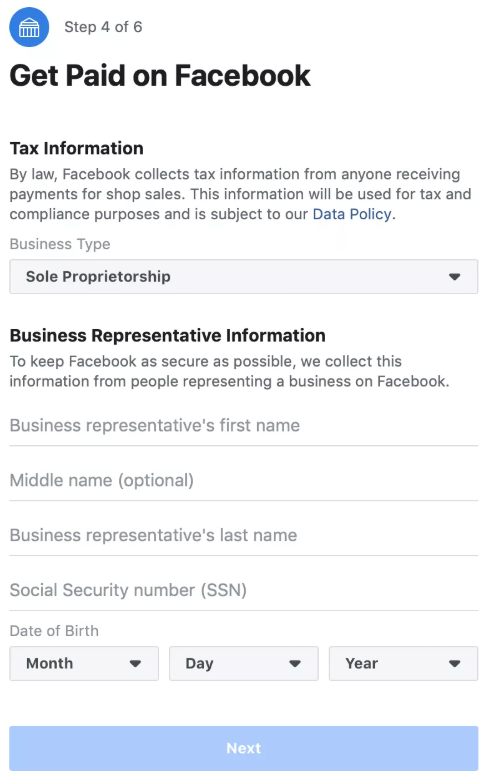Expand the Month dropdown
The image size is (480, 772).
click(84, 664)
